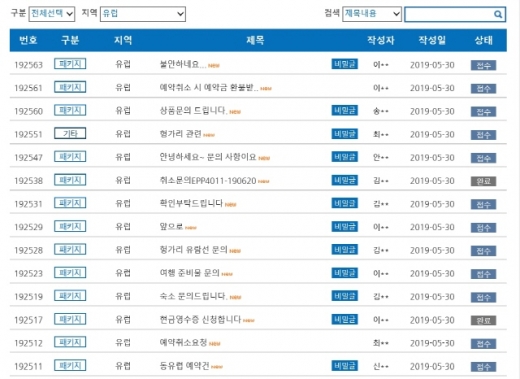This screenshot has height=379, width=520.
Task: Click 비밀글 badge in row 192519
Action: (345, 296)
